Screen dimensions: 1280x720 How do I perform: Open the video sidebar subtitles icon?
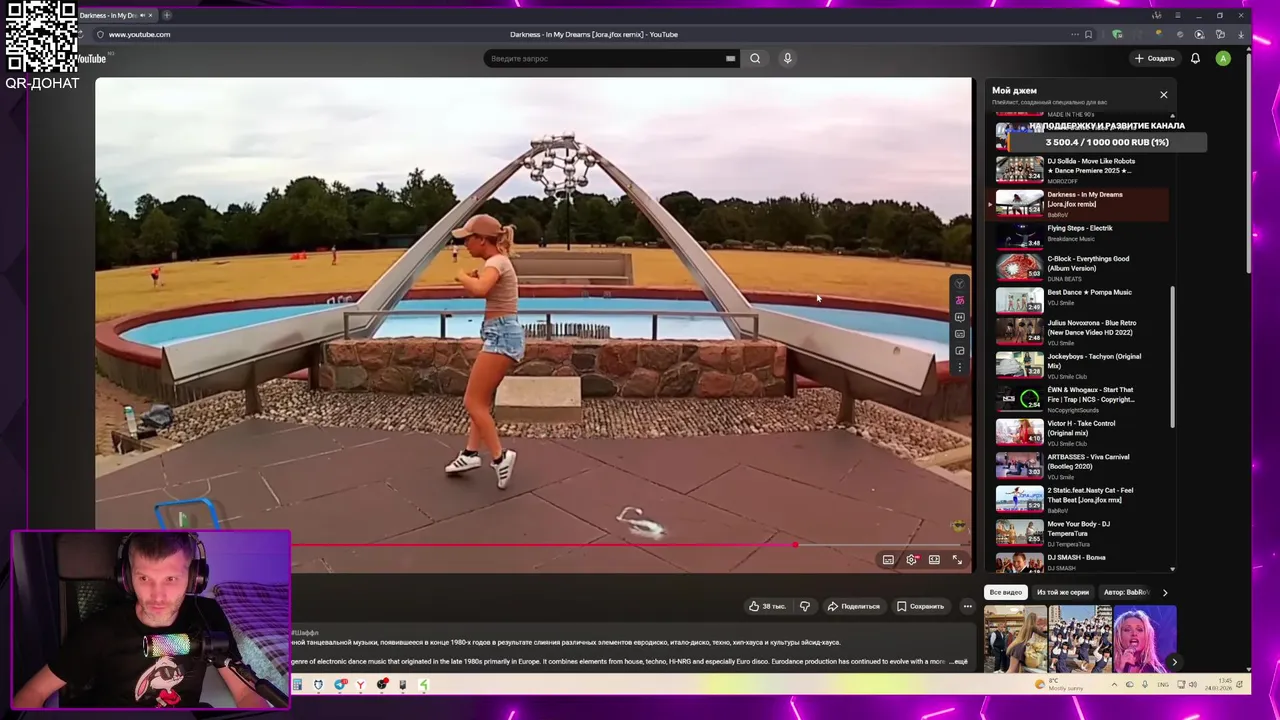959,334
